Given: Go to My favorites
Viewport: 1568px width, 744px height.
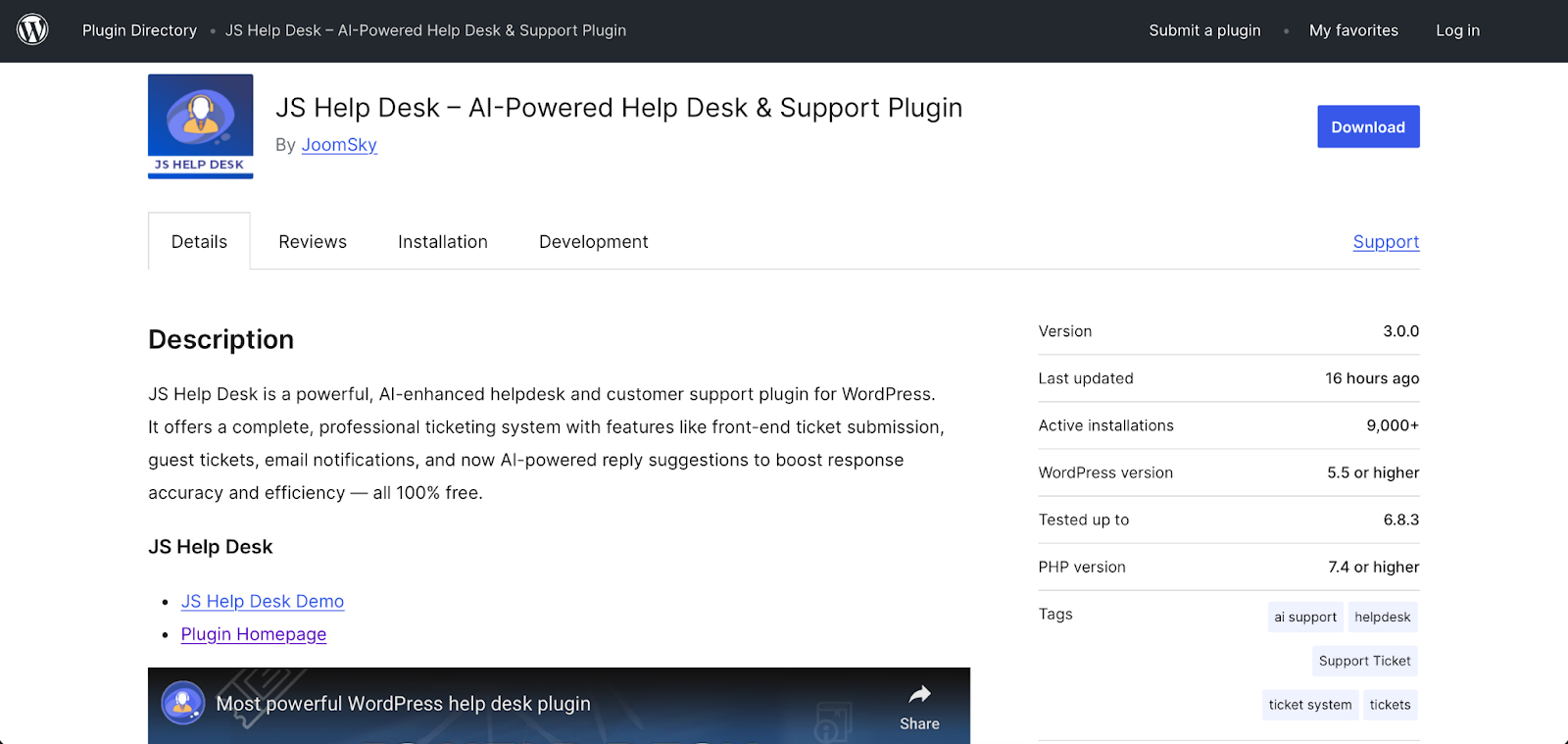Looking at the screenshot, I should (x=1353, y=30).
